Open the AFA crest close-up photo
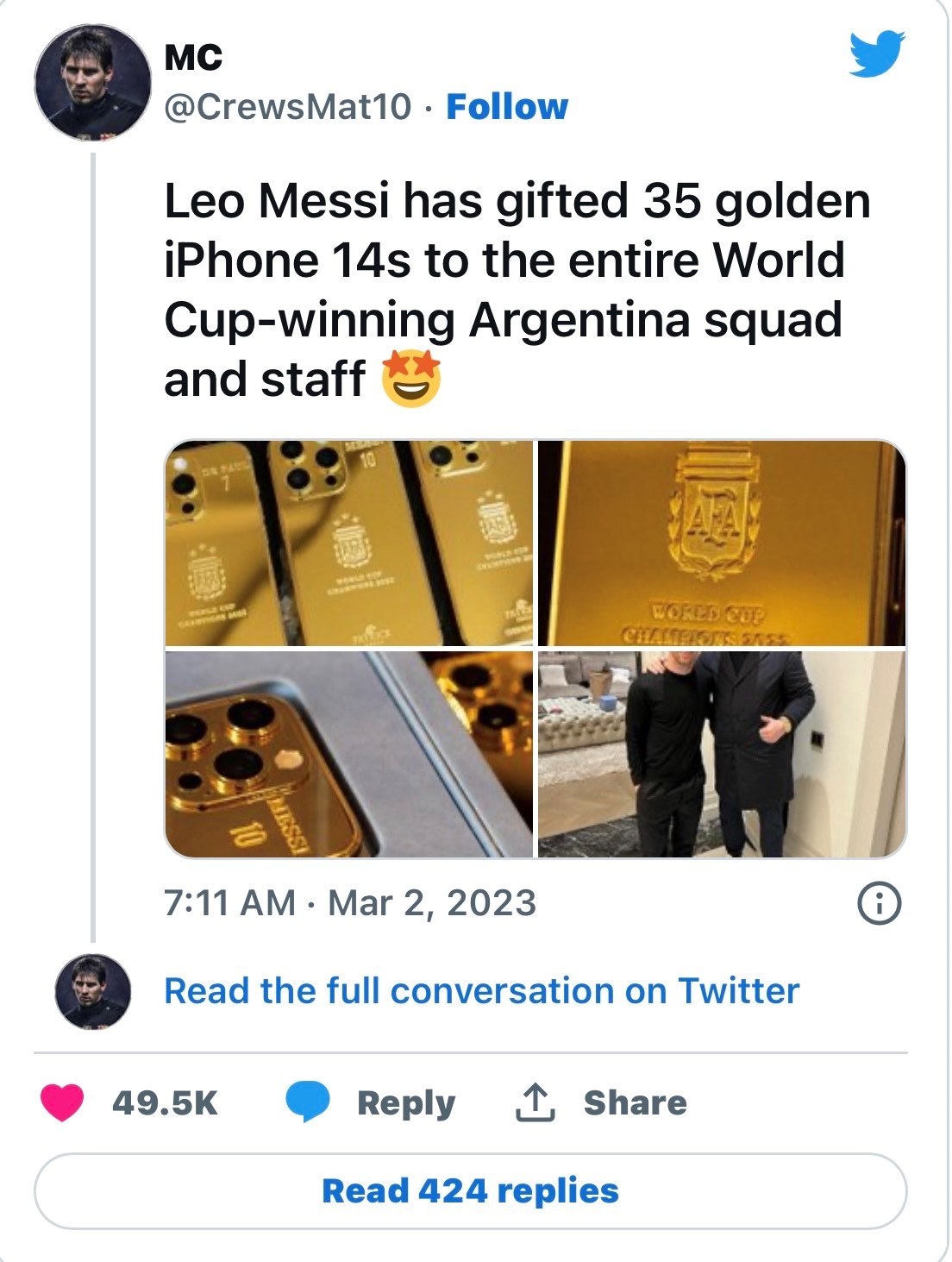The image size is (952, 1262). tap(722, 543)
